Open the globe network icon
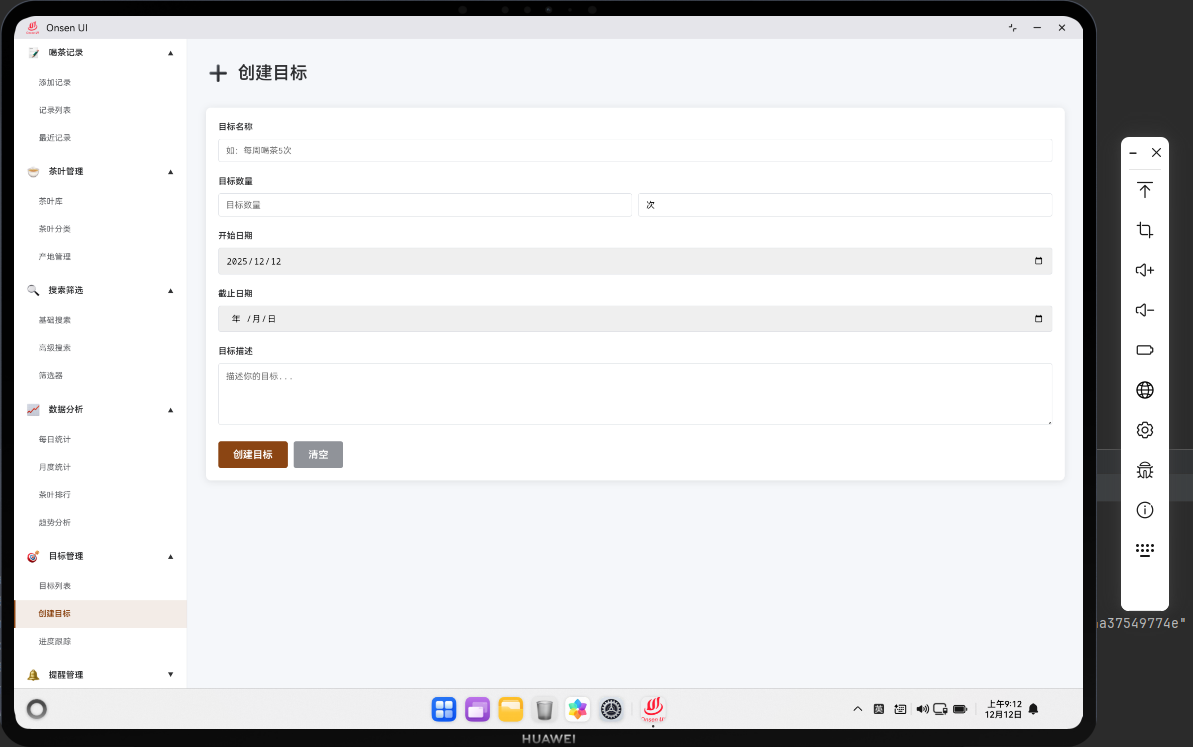This screenshot has height=747, width=1193. 1145,390
